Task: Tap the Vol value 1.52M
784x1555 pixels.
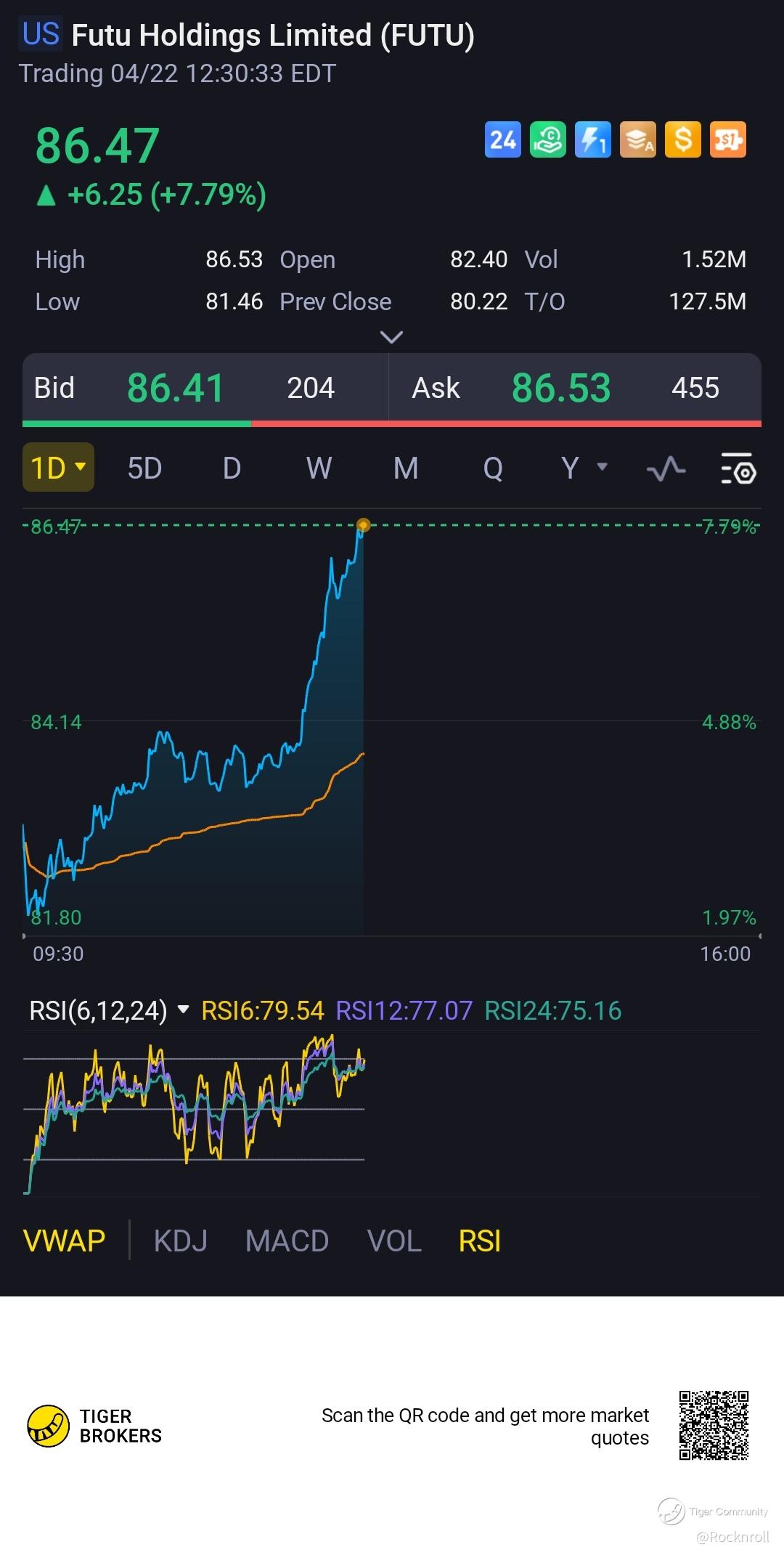Action: click(714, 259)
